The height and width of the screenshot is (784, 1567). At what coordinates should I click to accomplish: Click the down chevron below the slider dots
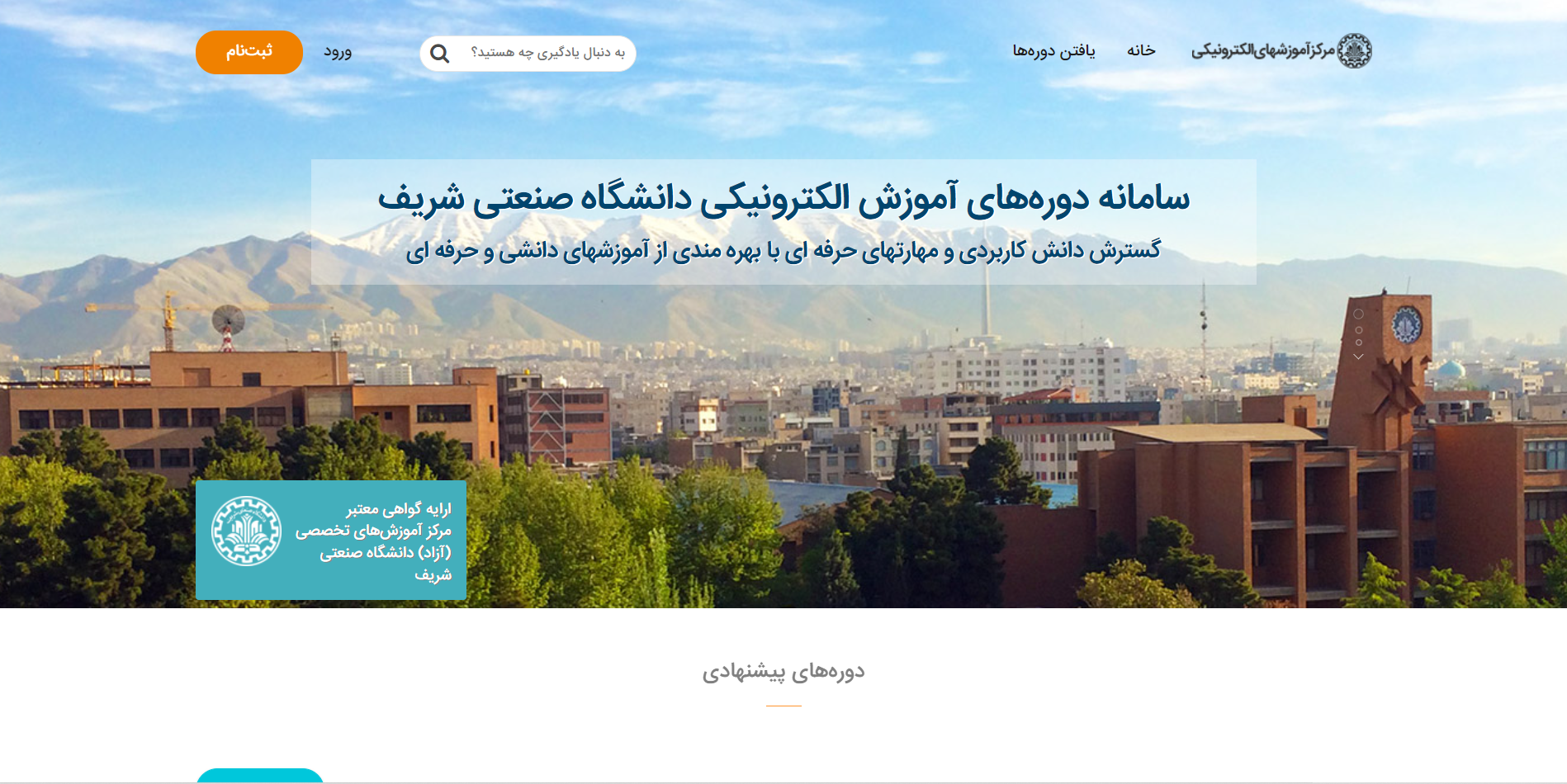pyautogui.click(x=1358, y=357)
